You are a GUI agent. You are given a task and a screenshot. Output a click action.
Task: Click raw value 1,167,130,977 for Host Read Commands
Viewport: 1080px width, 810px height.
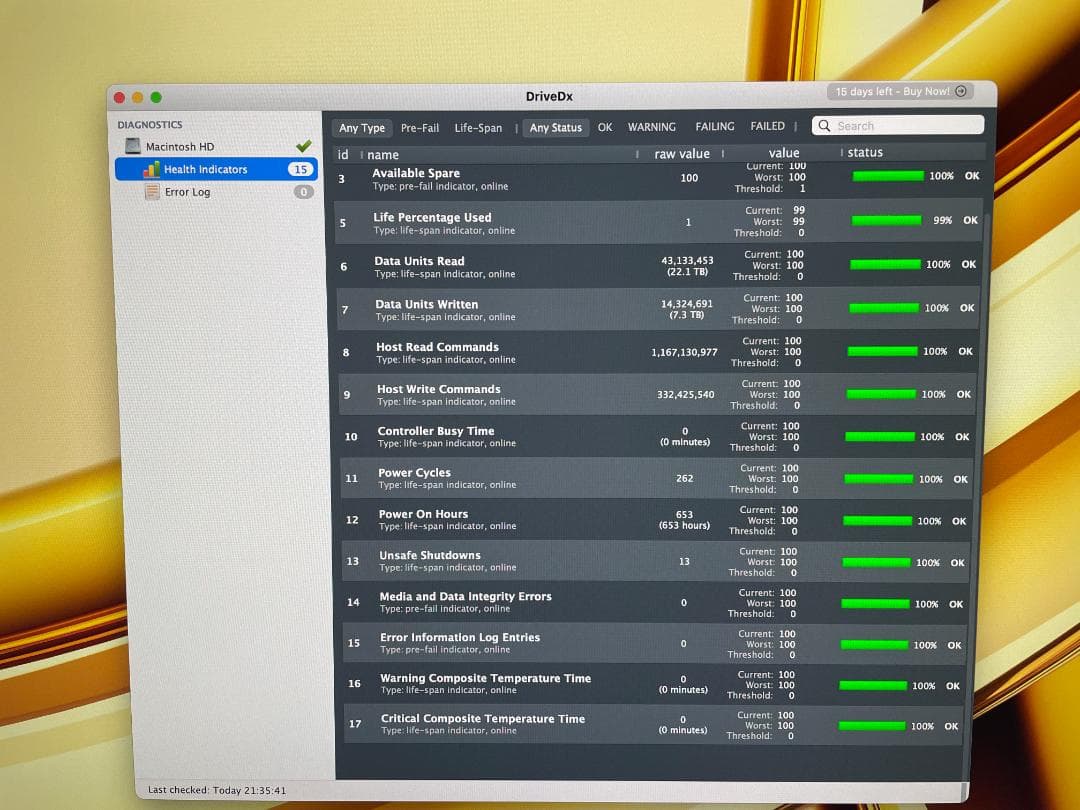pos(684,353)
